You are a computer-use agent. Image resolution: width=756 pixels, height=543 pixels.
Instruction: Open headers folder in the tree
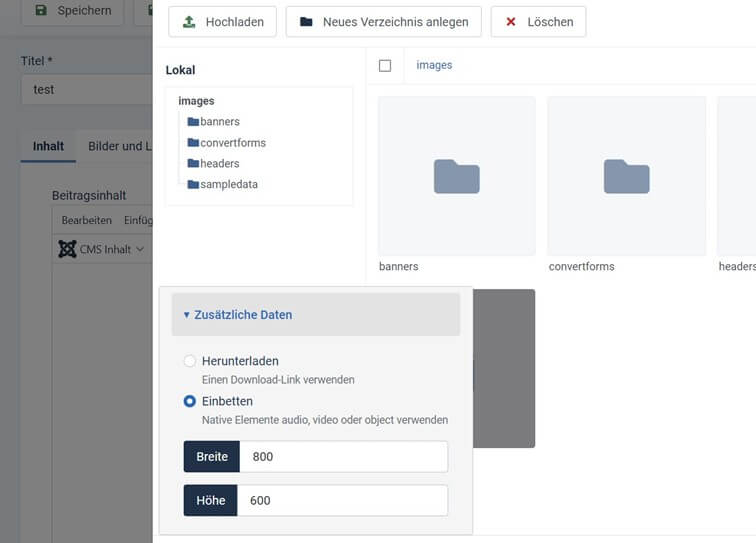click(x=219, y=163)
